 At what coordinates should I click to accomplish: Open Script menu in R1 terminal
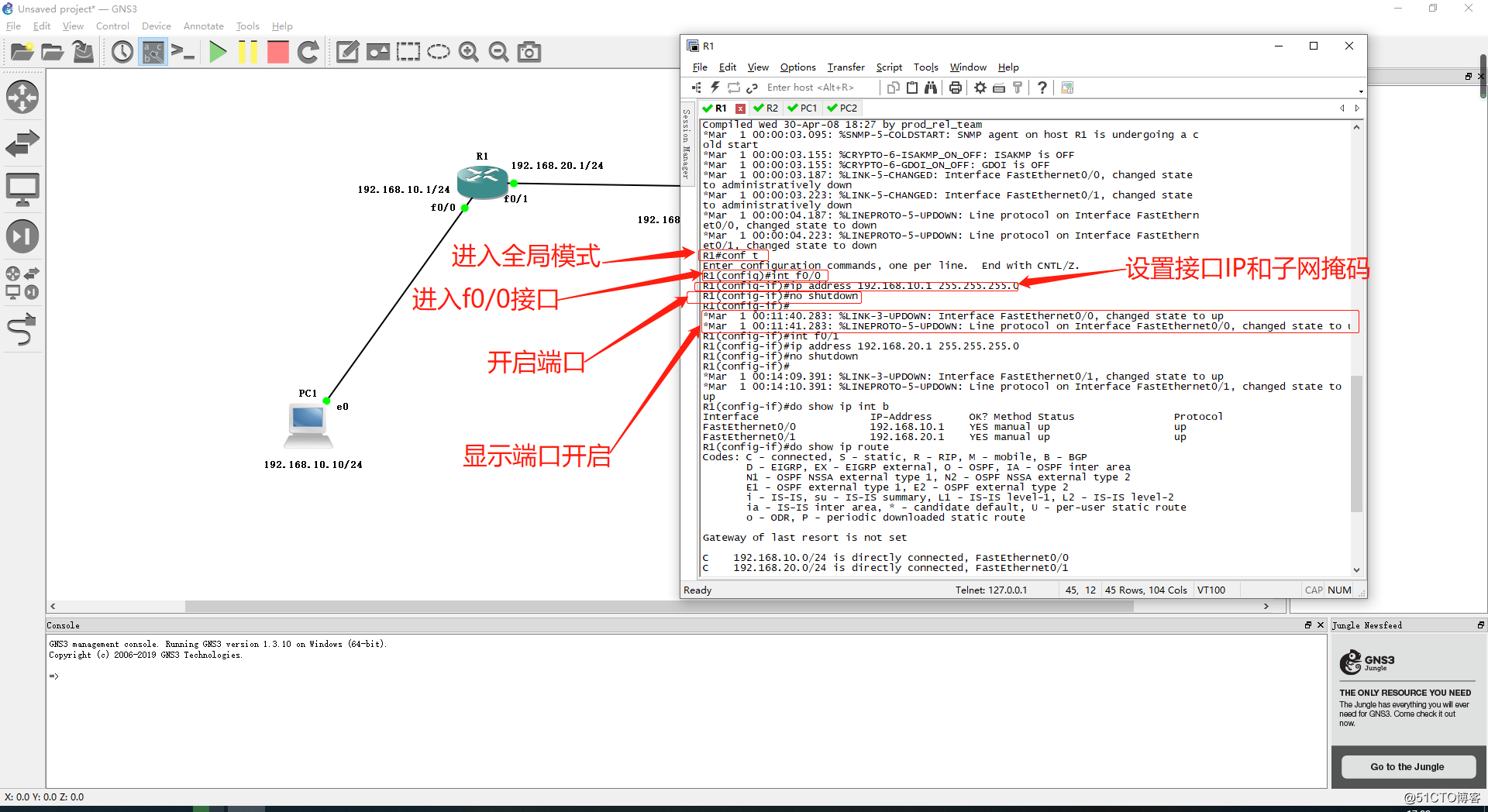[x=890, y=67]
